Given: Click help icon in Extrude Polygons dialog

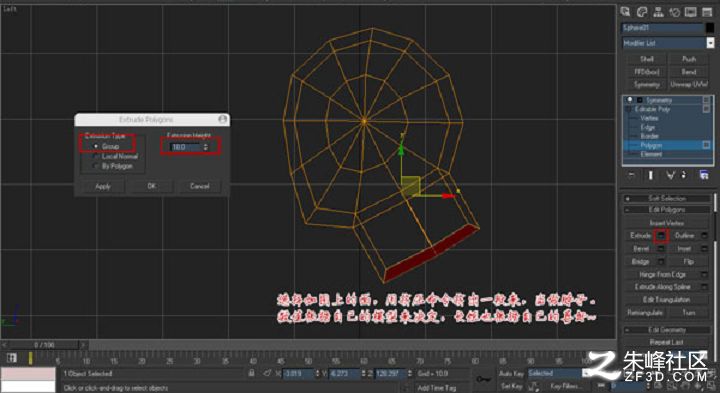Looking at the screenshot, I should (223, 119).
